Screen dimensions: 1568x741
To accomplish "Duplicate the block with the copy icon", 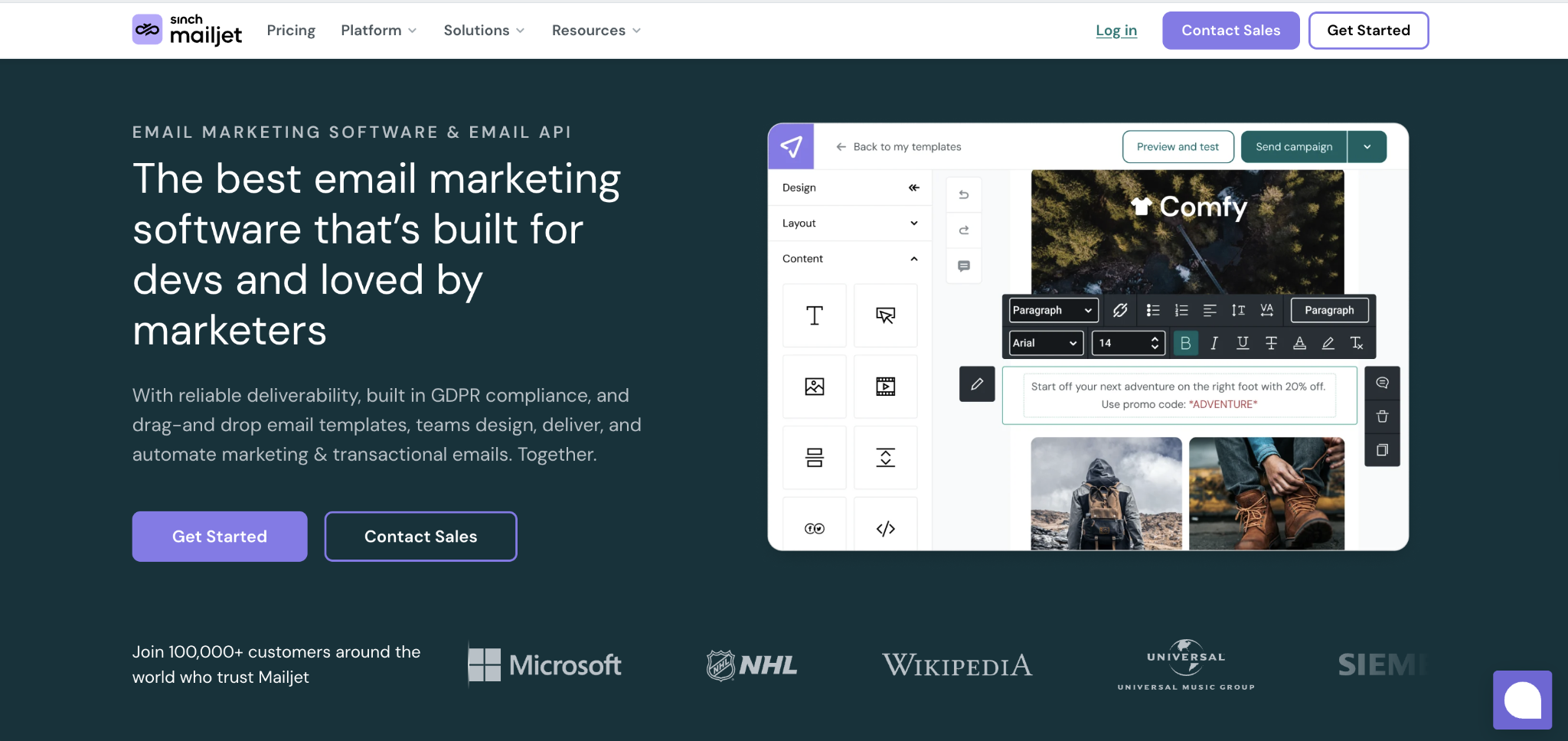I will click(1383, 449).
